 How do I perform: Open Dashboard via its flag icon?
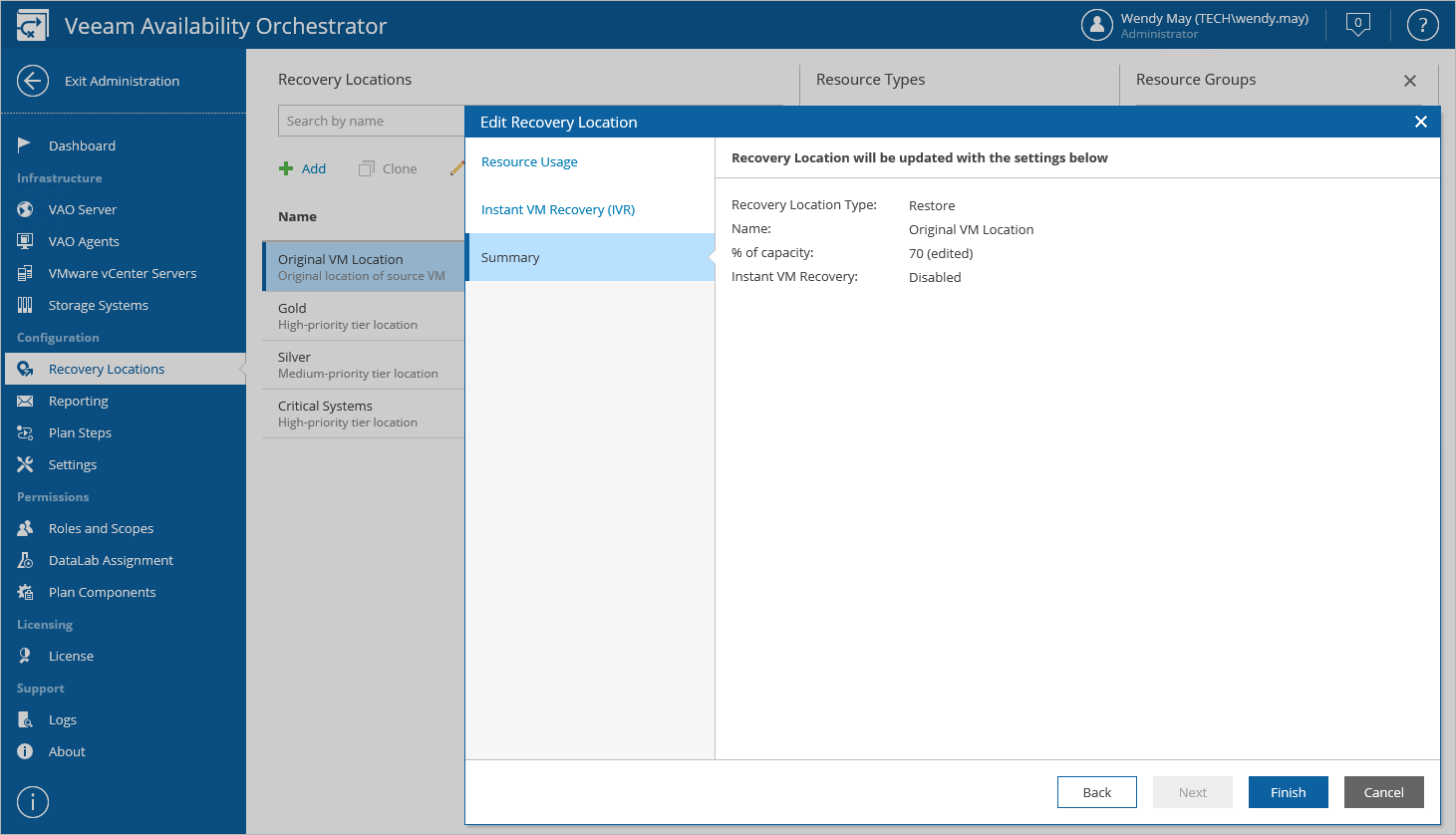pos(25,145)
